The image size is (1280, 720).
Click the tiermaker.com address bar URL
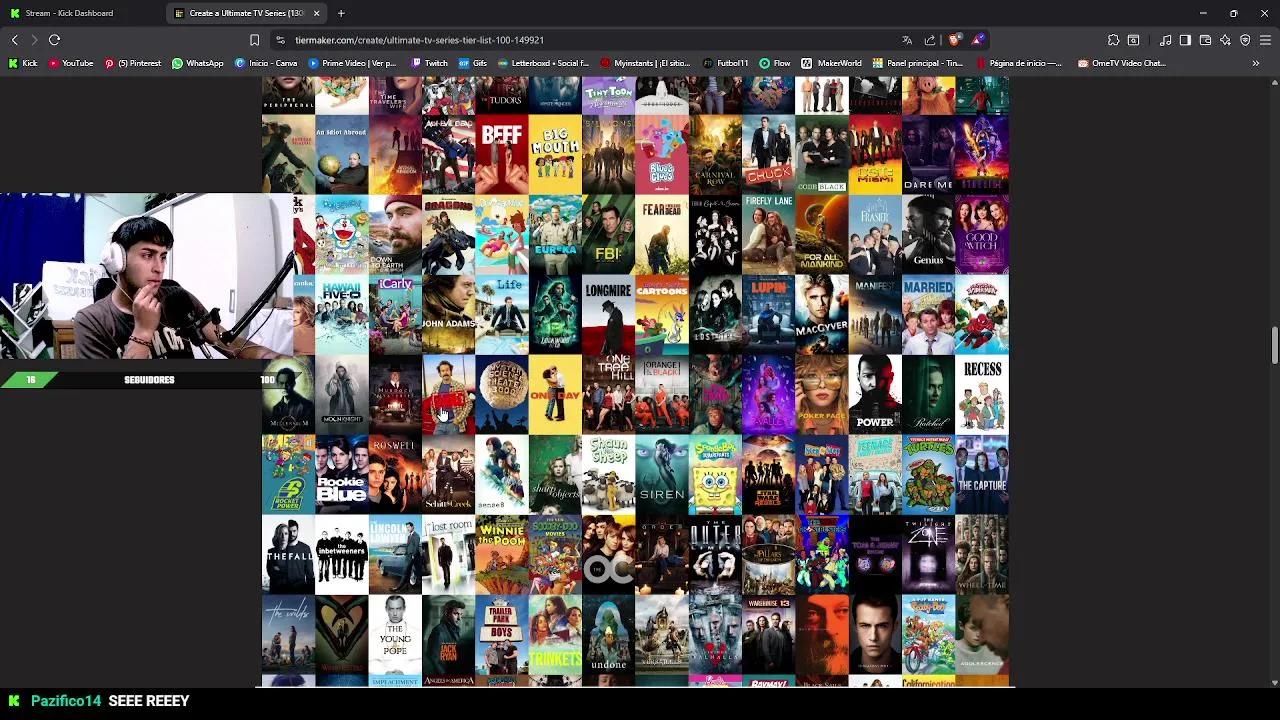419,40
